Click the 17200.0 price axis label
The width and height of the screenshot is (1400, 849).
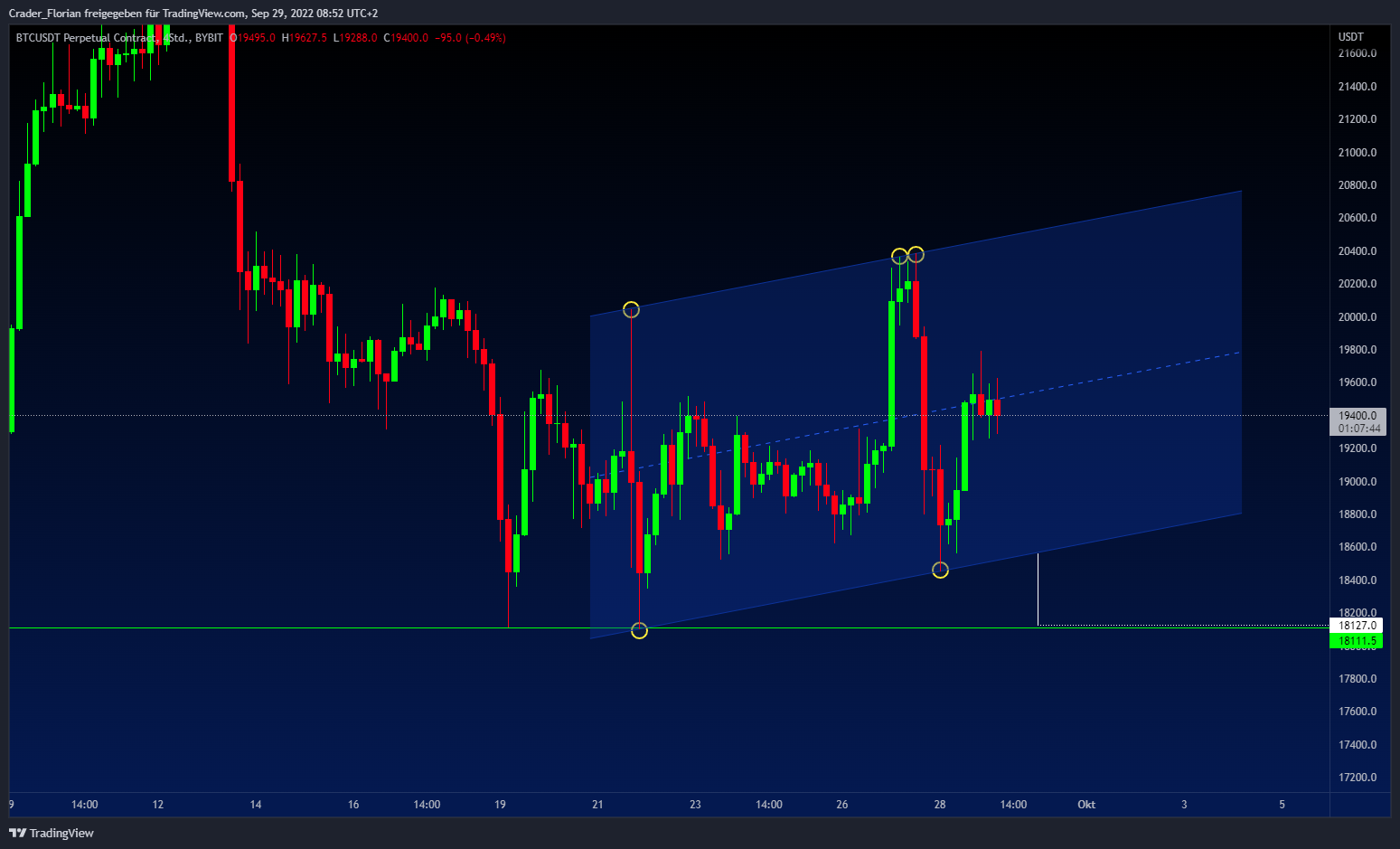1358,778
